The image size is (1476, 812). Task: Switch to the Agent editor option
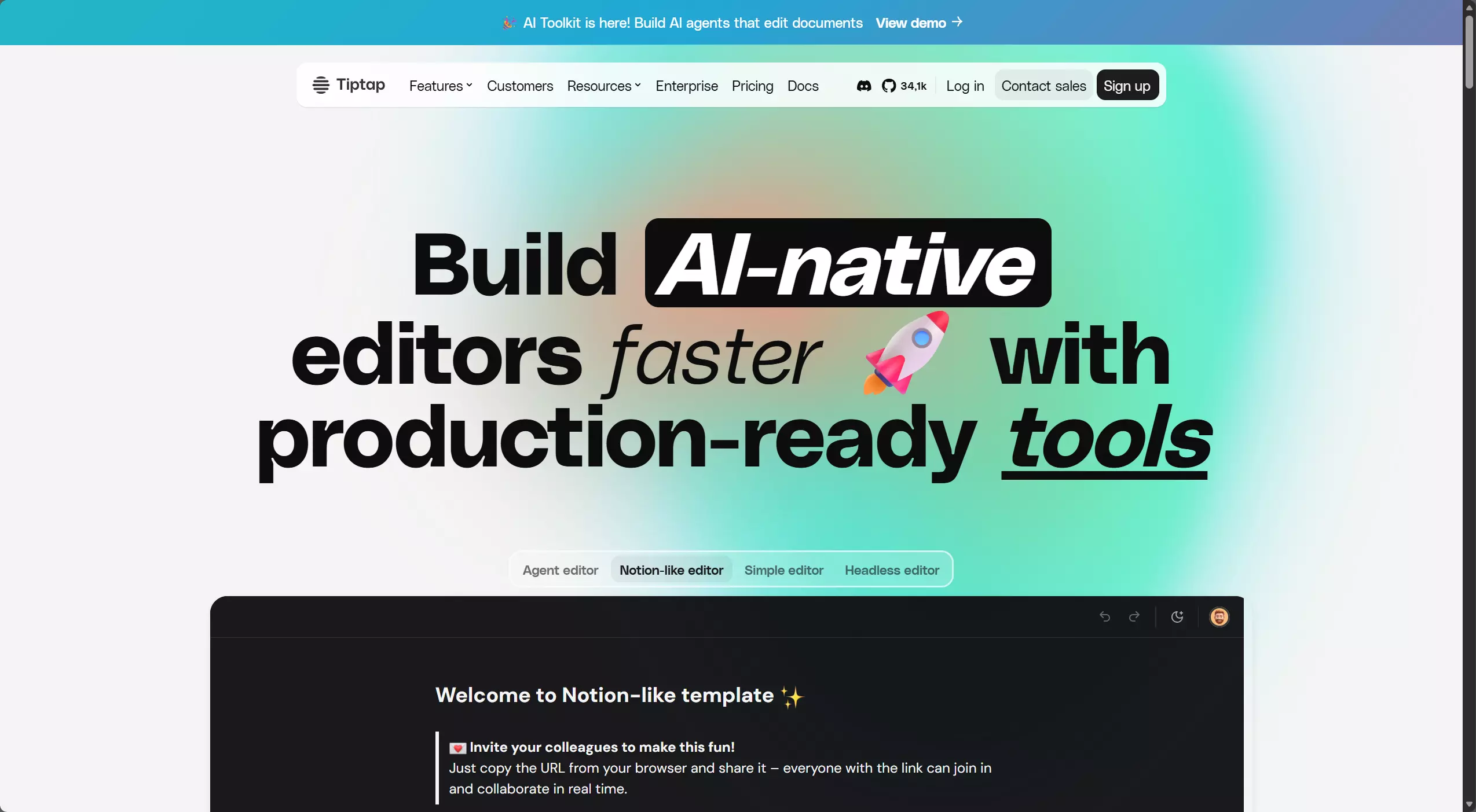pyautogui.click(x=560, y=570)
